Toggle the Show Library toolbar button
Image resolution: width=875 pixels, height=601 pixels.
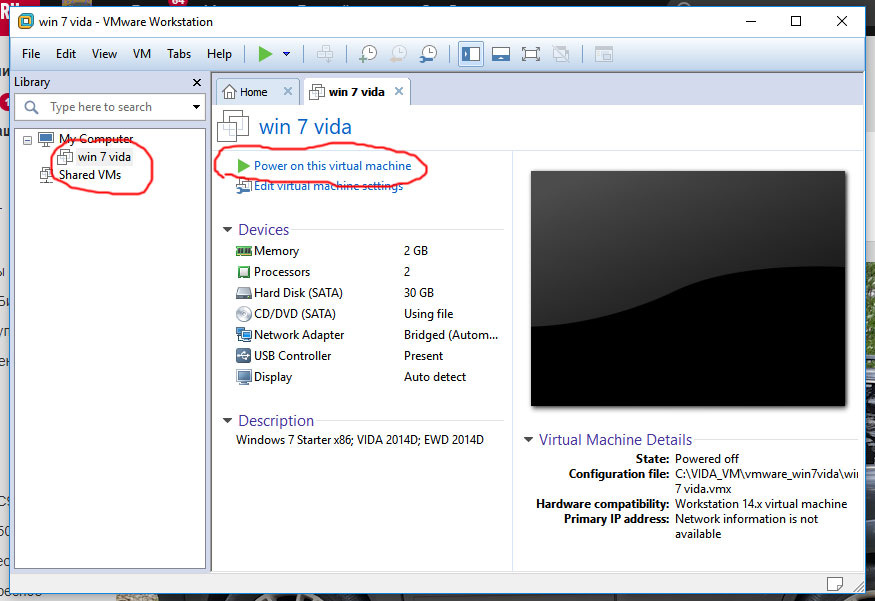click(470, 54)
